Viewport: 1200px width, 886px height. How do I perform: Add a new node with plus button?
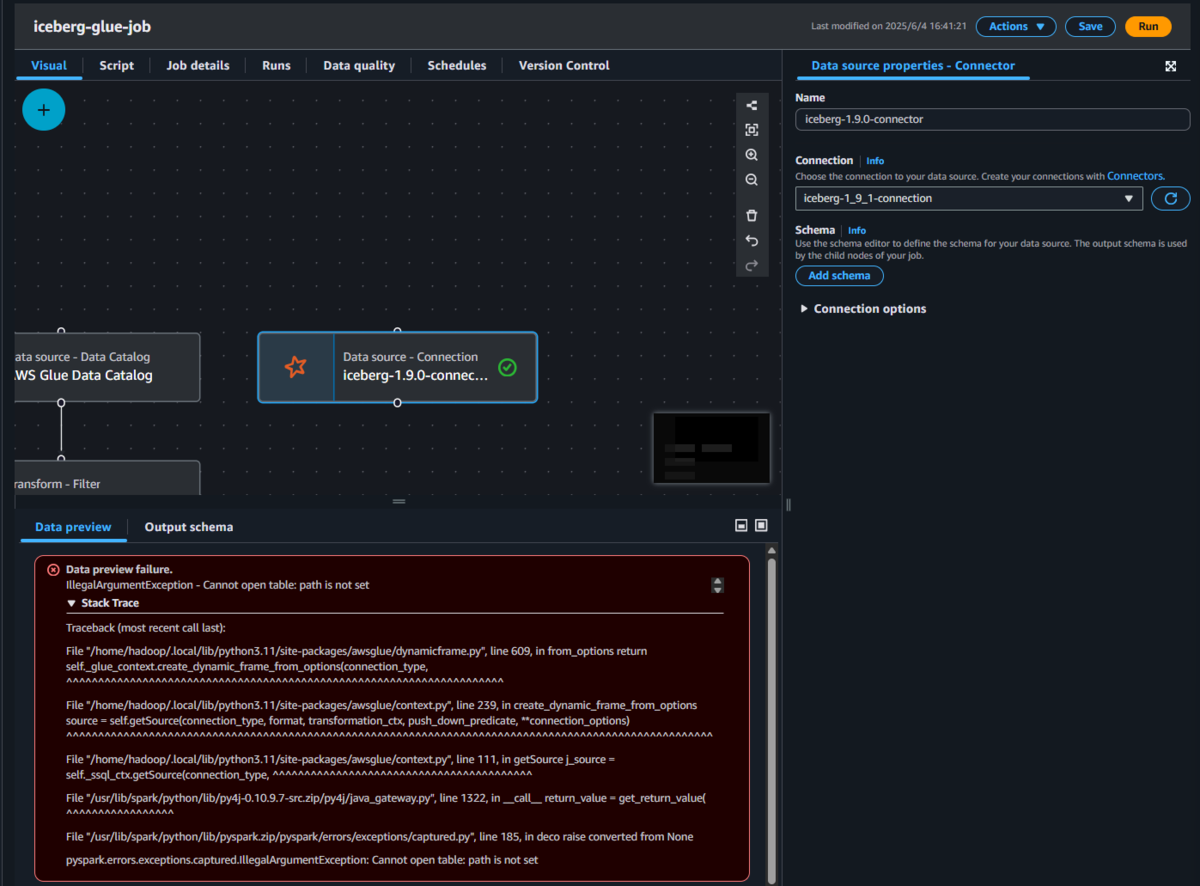point(44,110)
